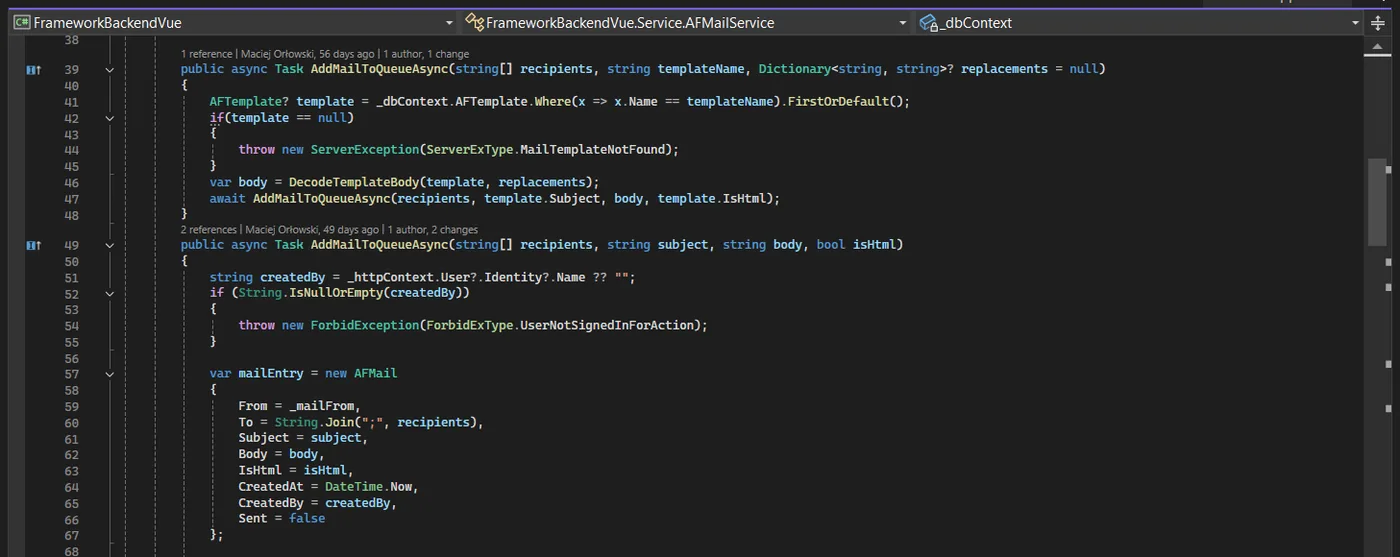Click UserNotSignedInForAction on line 54
The image size is (1400, 557).
pyautogui.click(x=608, y=326)
